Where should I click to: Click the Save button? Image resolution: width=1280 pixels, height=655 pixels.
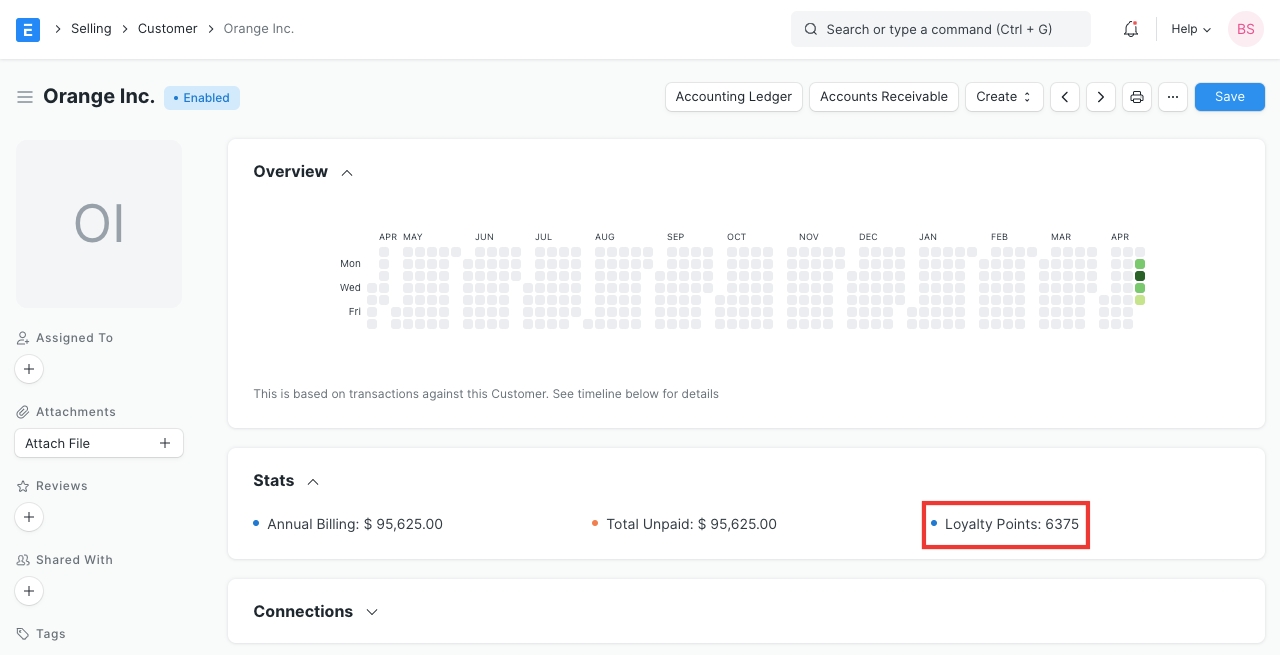coord(1229,97)
